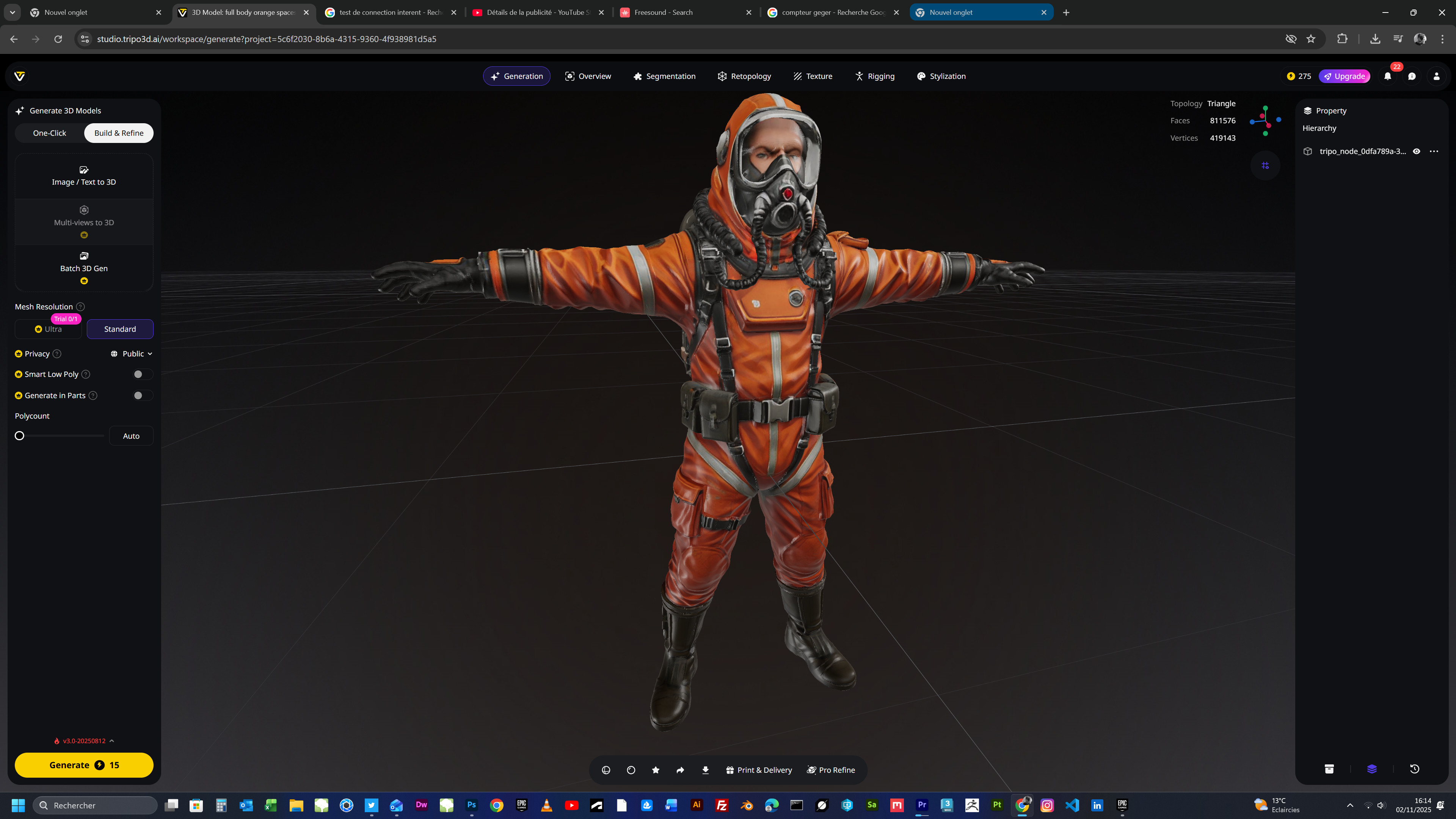Click the face emoji icon in bottom toolbar
The height and width of the screenshot is (819, 1456).
pyautogui.click(x=606, y=770)
